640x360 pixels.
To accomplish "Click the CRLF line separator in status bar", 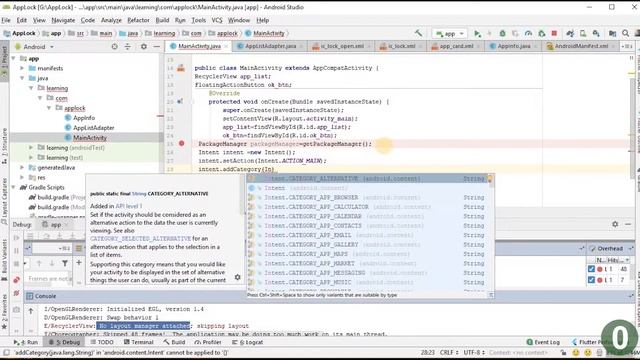I will click(449, 352).
